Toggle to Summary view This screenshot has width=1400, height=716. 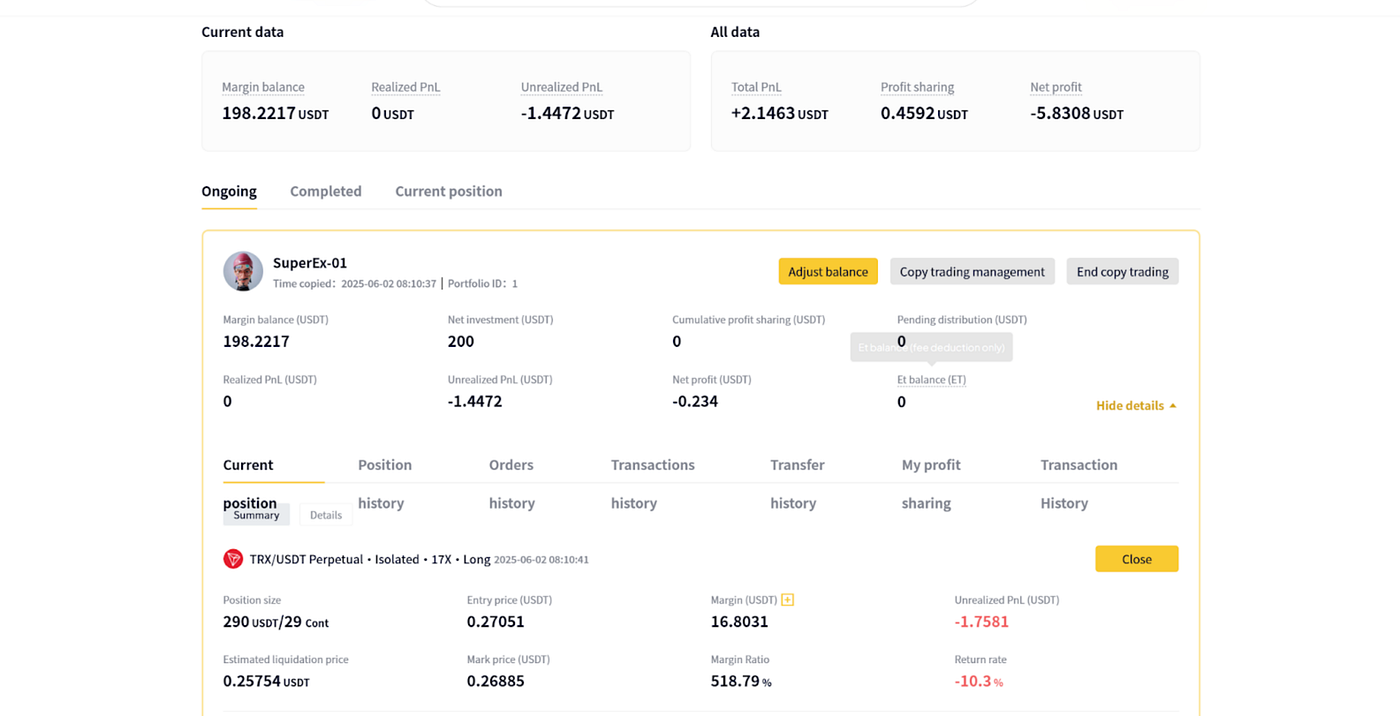[256, 515]
